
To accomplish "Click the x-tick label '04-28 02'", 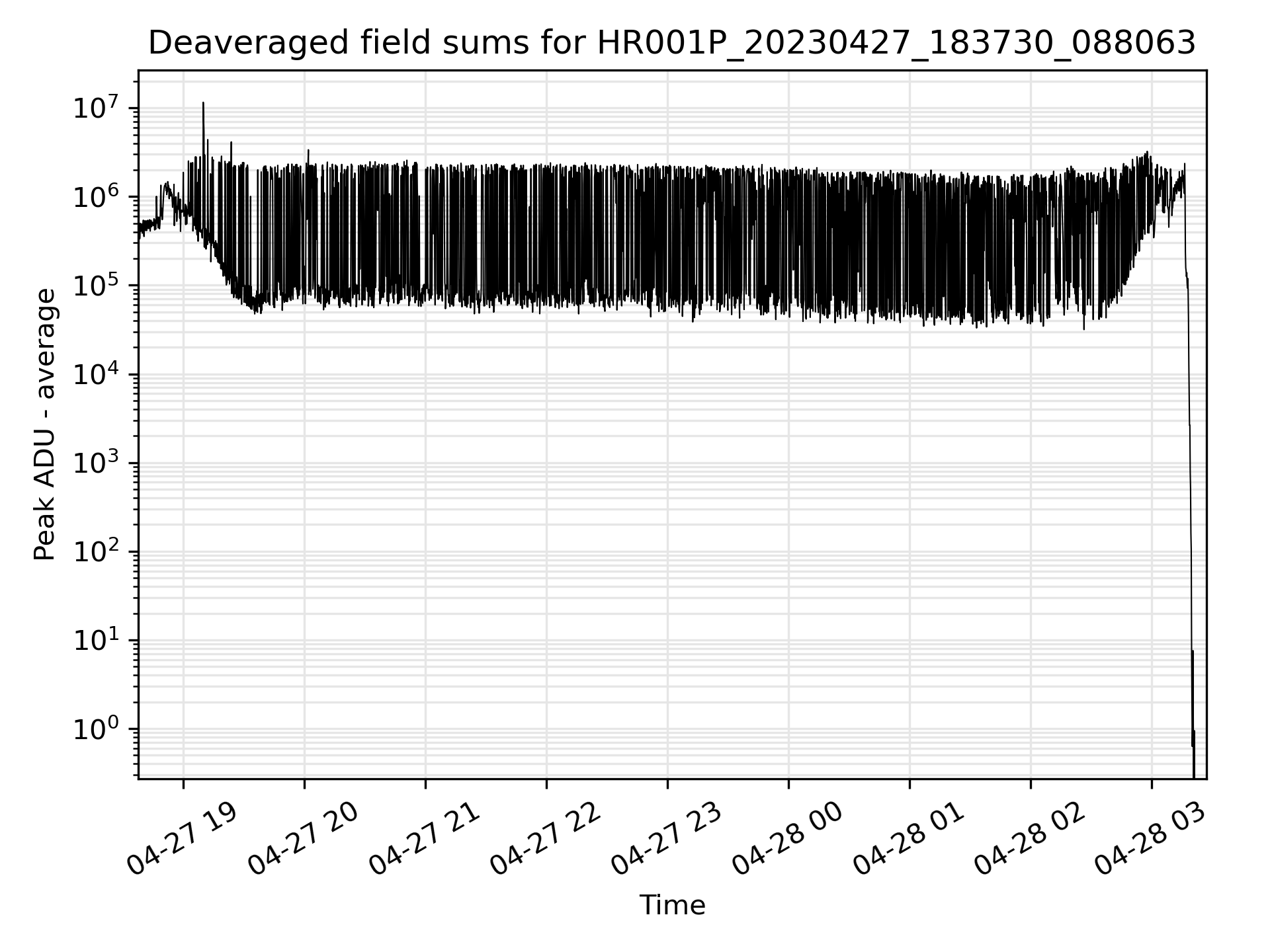I will (x=1029, y=838).
